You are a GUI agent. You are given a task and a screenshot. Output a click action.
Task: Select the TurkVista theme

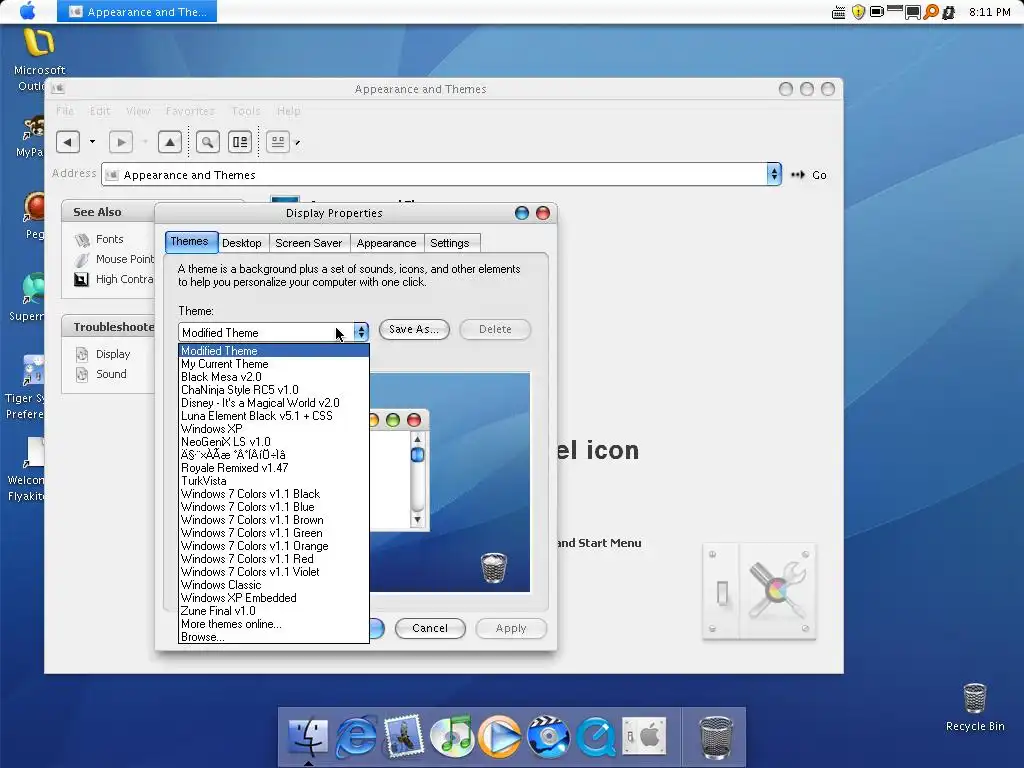tap(274, 481)
